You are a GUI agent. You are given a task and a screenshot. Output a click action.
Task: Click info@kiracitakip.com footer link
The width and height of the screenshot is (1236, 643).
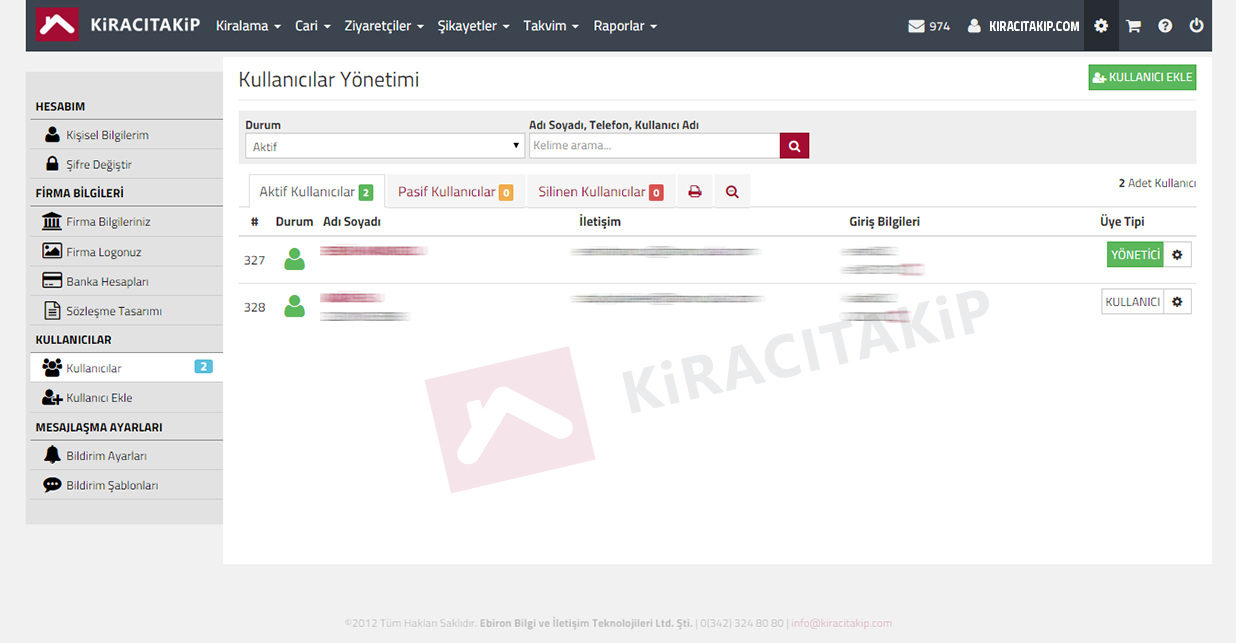[x=841, y=623]
